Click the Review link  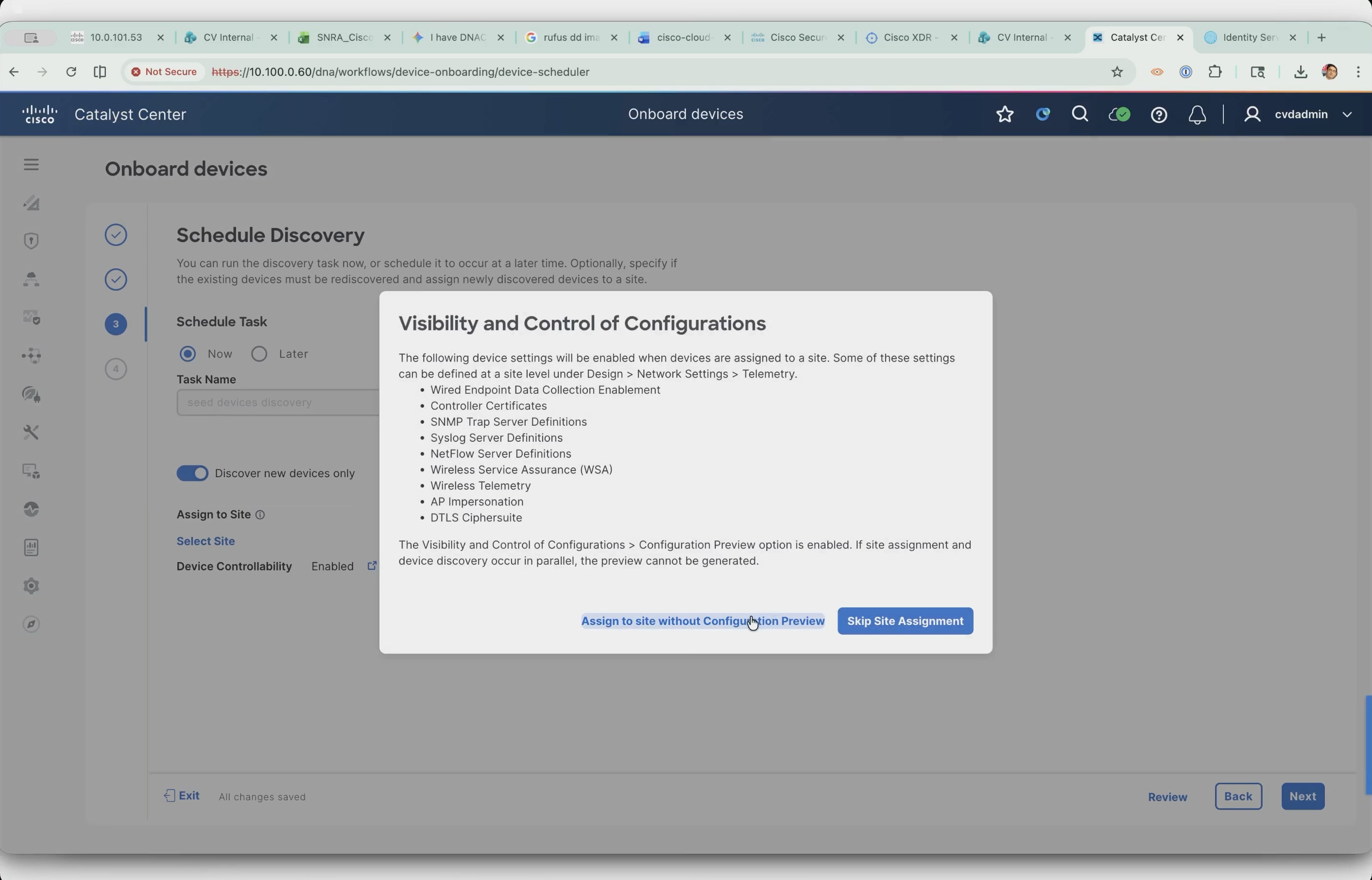point(1167,797)
